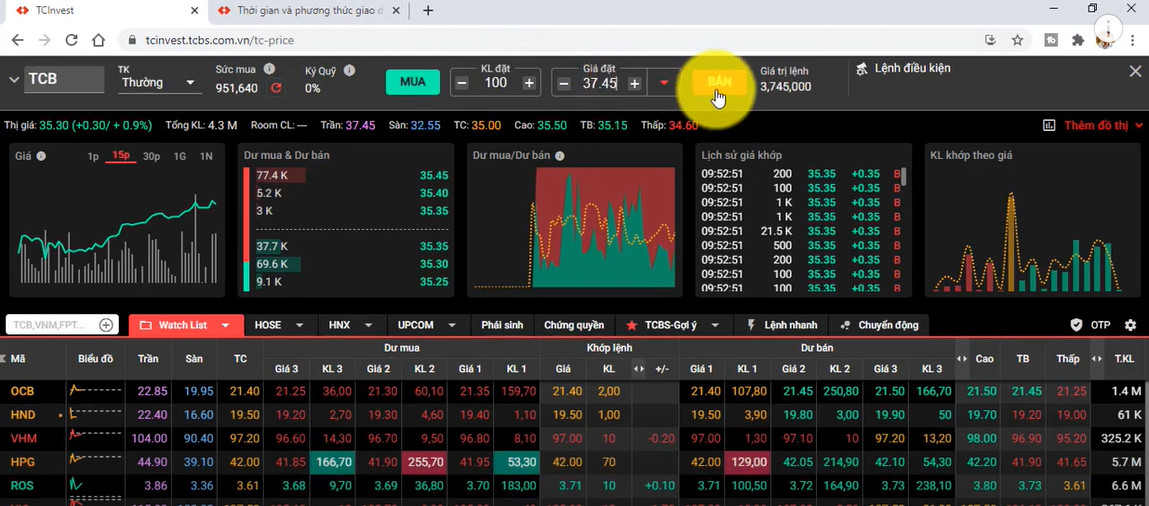This screenshot has height=506, width=1149.
Task: Open info icon next to Dư mua/Dư bán
Action: (x=560, y=156)
